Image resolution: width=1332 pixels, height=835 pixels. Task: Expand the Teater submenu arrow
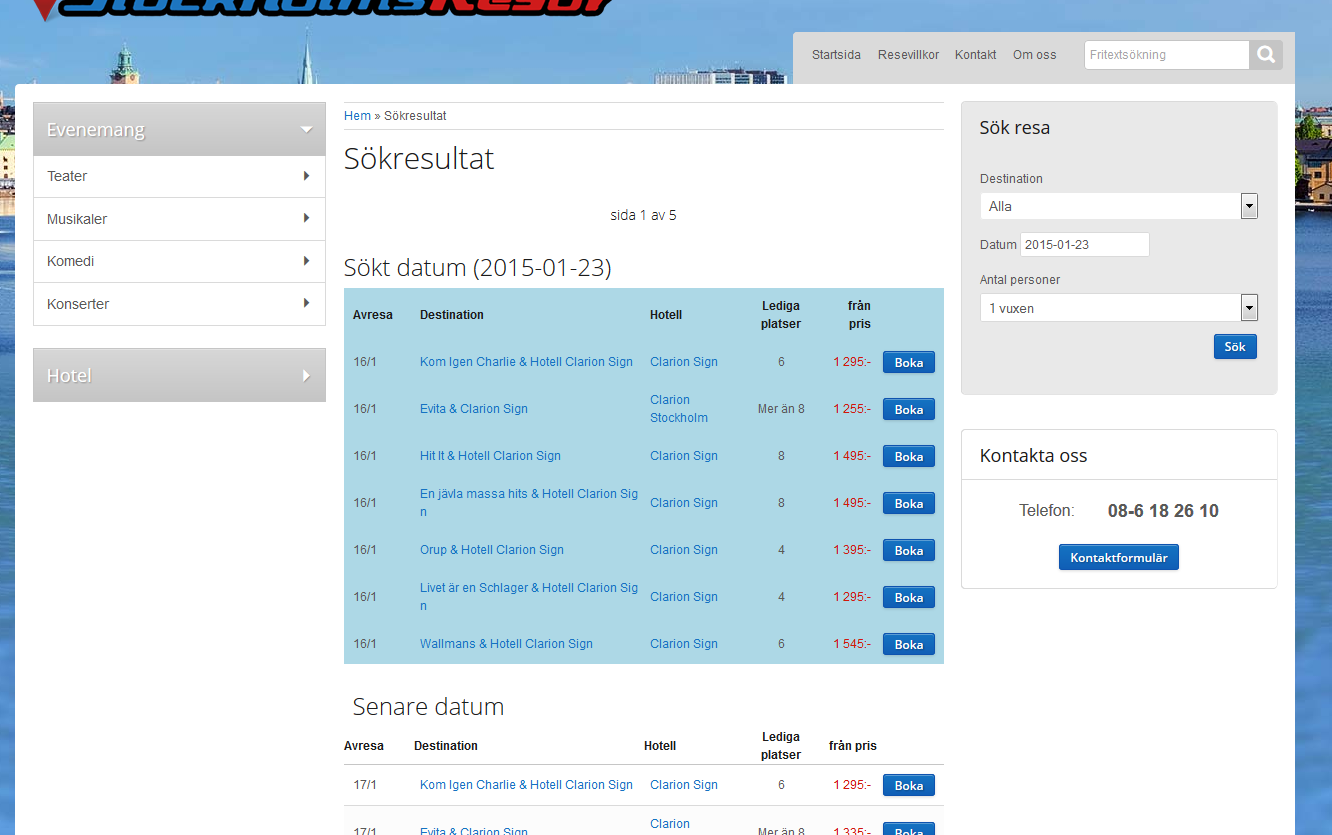tap(306, 176)
